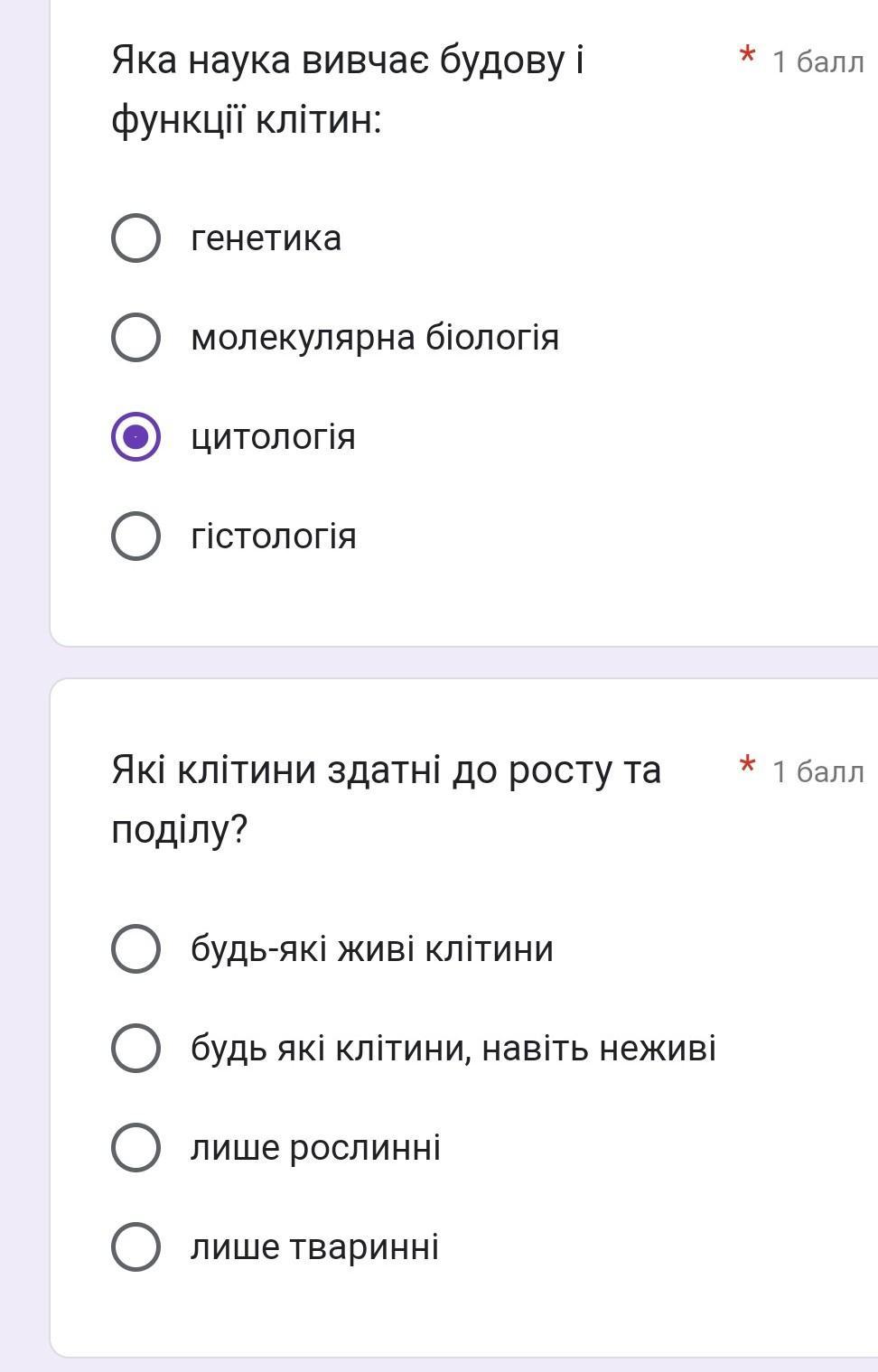The width and height of the screenshot is (878, 1372).
Task: Select the молекулярна біологія radio circle
Action: (x=136, y=338)
